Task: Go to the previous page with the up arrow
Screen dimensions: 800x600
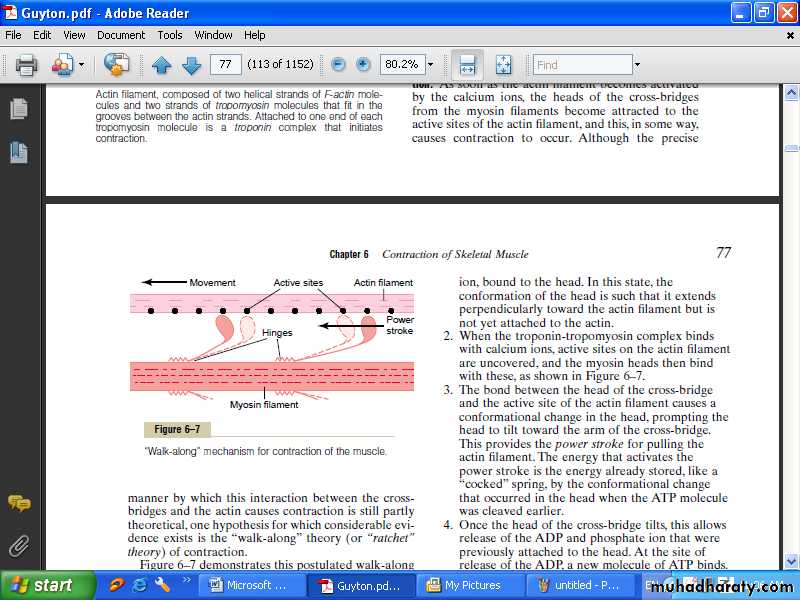Action: click(x=162, y=65)
